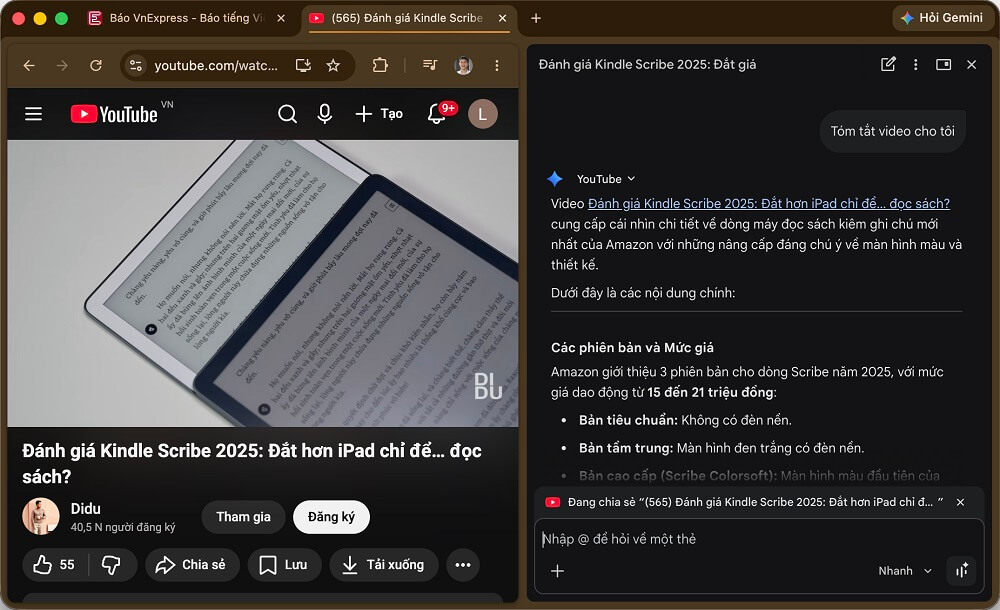Start a new Gemini chat with the pencil icon

888,64
